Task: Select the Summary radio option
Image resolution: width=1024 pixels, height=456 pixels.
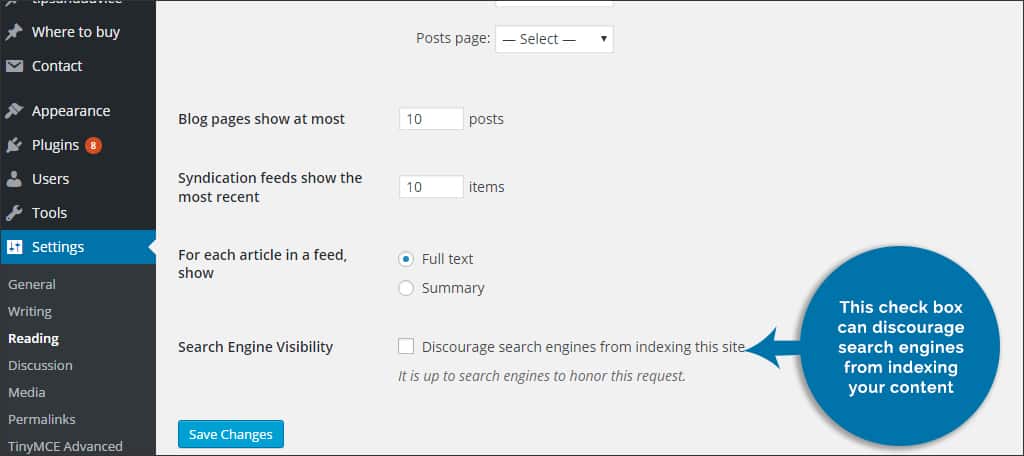Action: pyautogui.click(x=406, y=288)
